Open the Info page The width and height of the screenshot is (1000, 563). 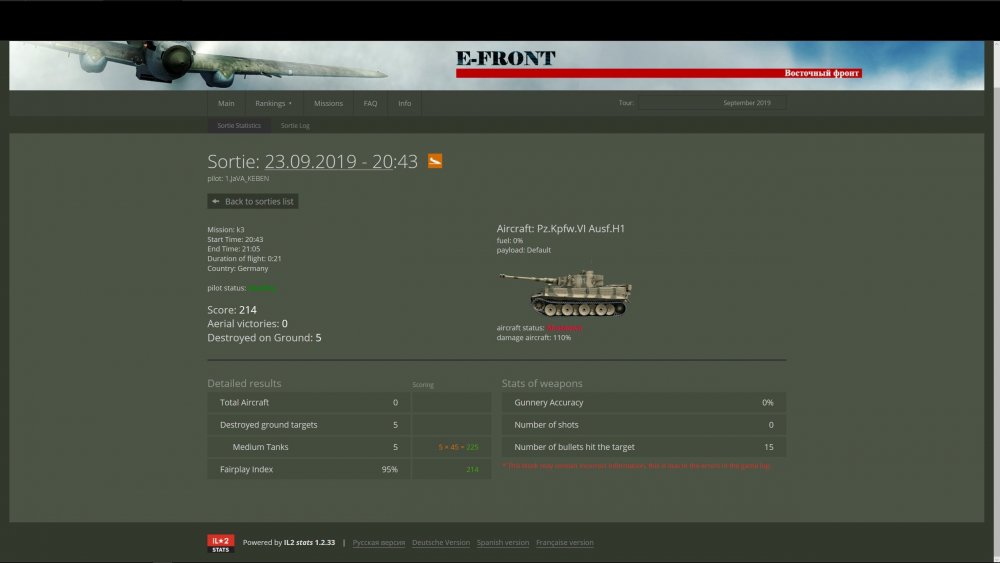point(404,103)
